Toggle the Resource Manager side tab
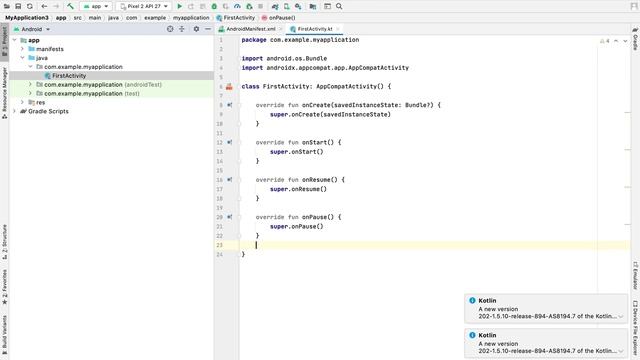The width and height of the screenshot is (640, 360). (4, 93)
